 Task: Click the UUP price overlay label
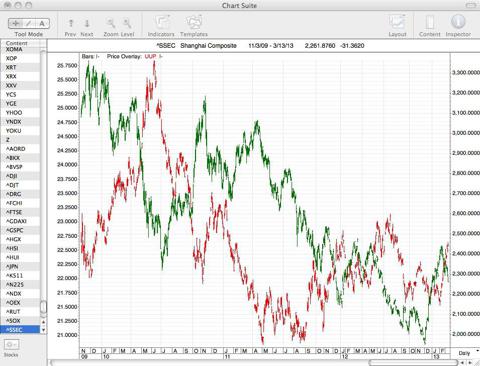tap(150, 56)
